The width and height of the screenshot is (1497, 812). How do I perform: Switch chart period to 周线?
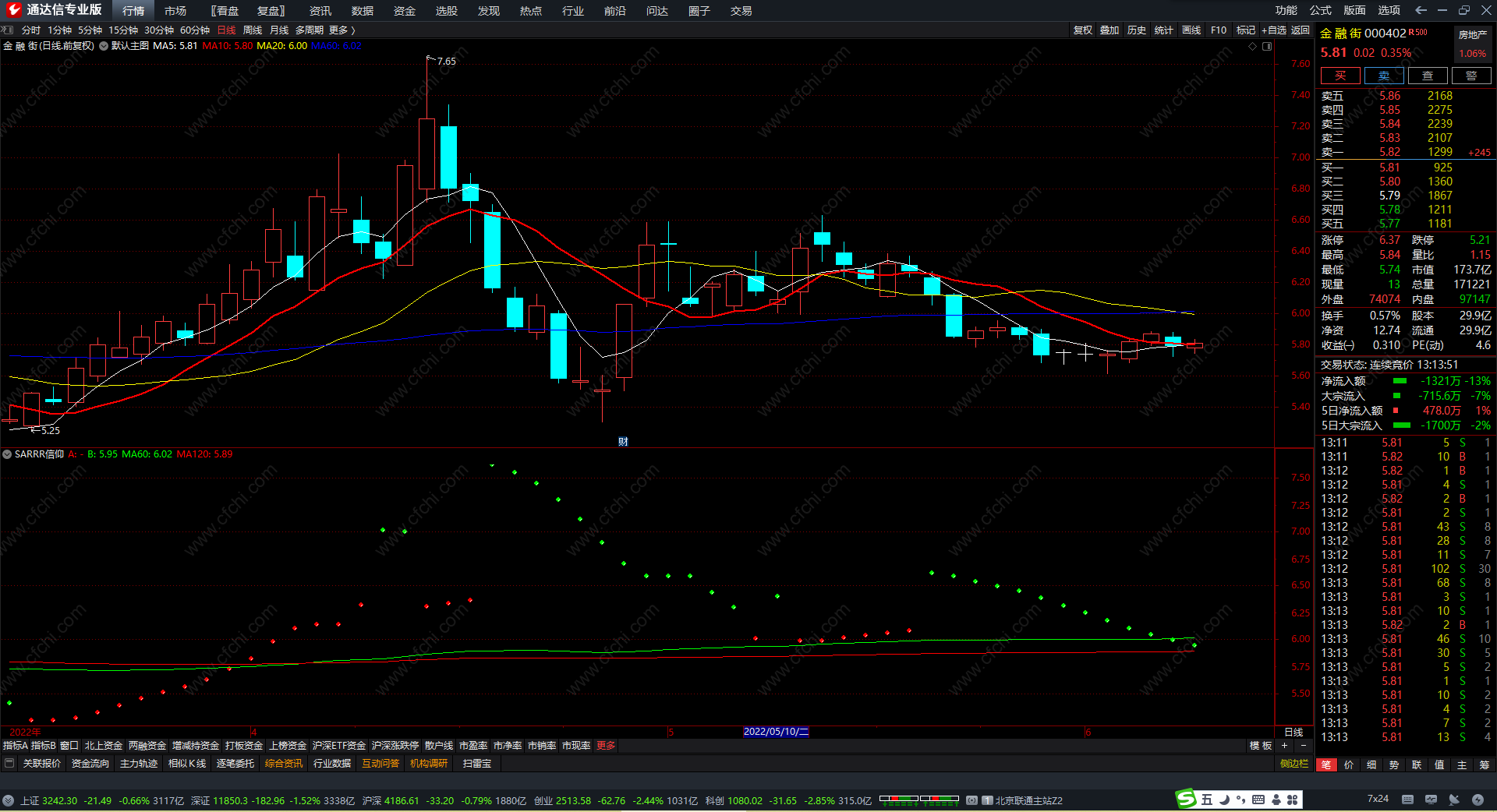click(253, 30)
